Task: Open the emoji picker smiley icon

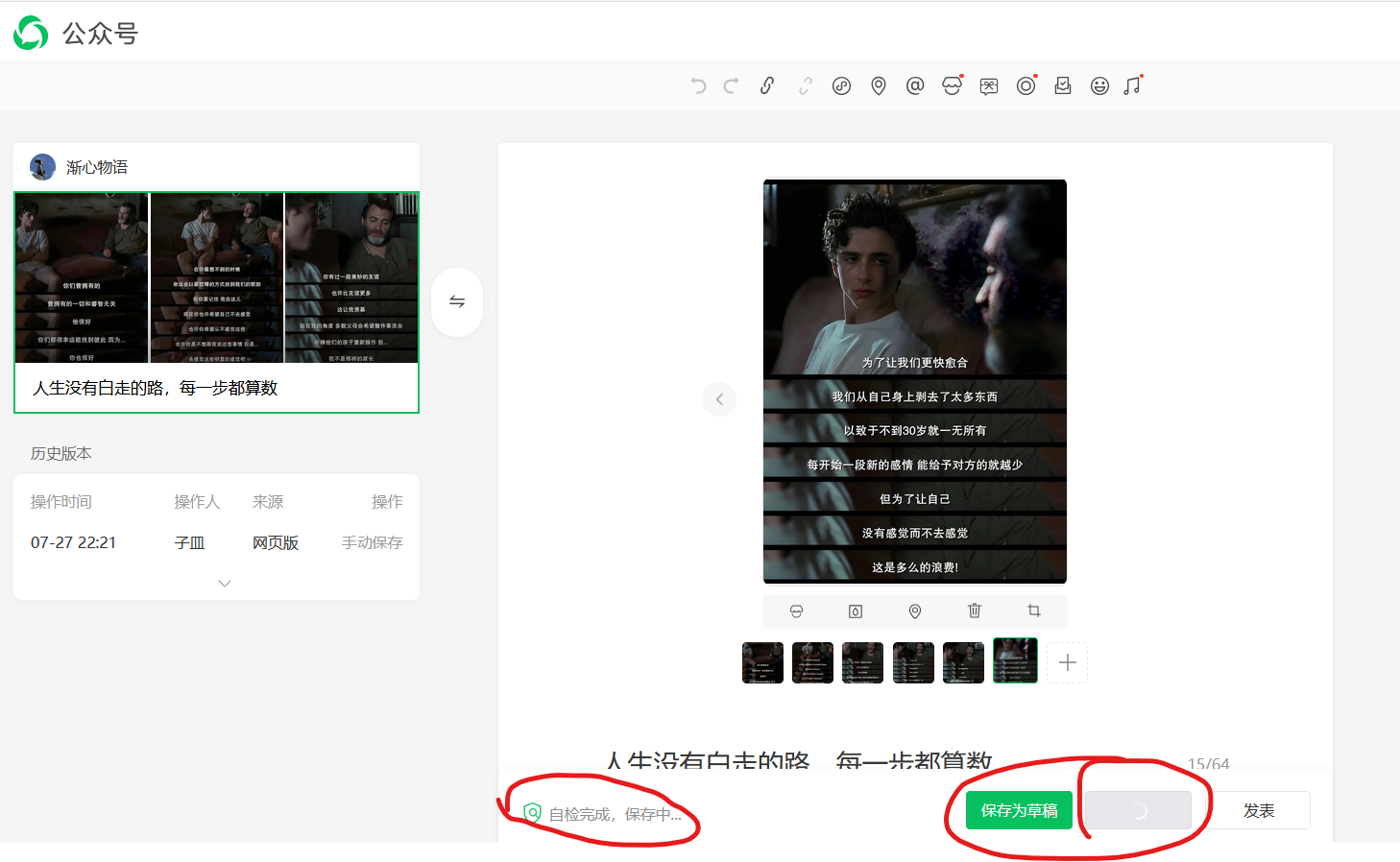Action: point(1099,85)
